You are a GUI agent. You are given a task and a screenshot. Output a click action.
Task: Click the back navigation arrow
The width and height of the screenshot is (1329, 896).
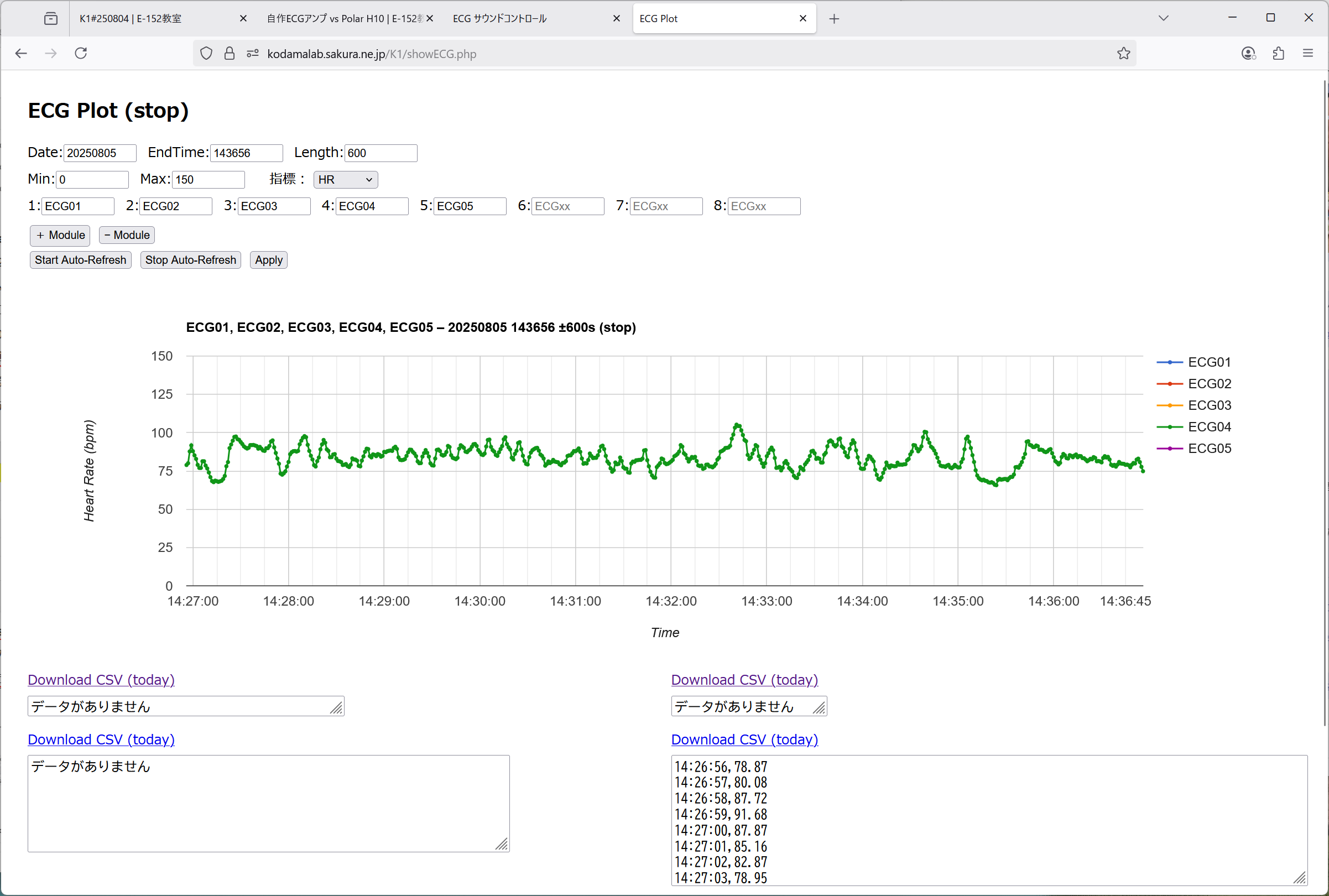[x=21, y=53]
